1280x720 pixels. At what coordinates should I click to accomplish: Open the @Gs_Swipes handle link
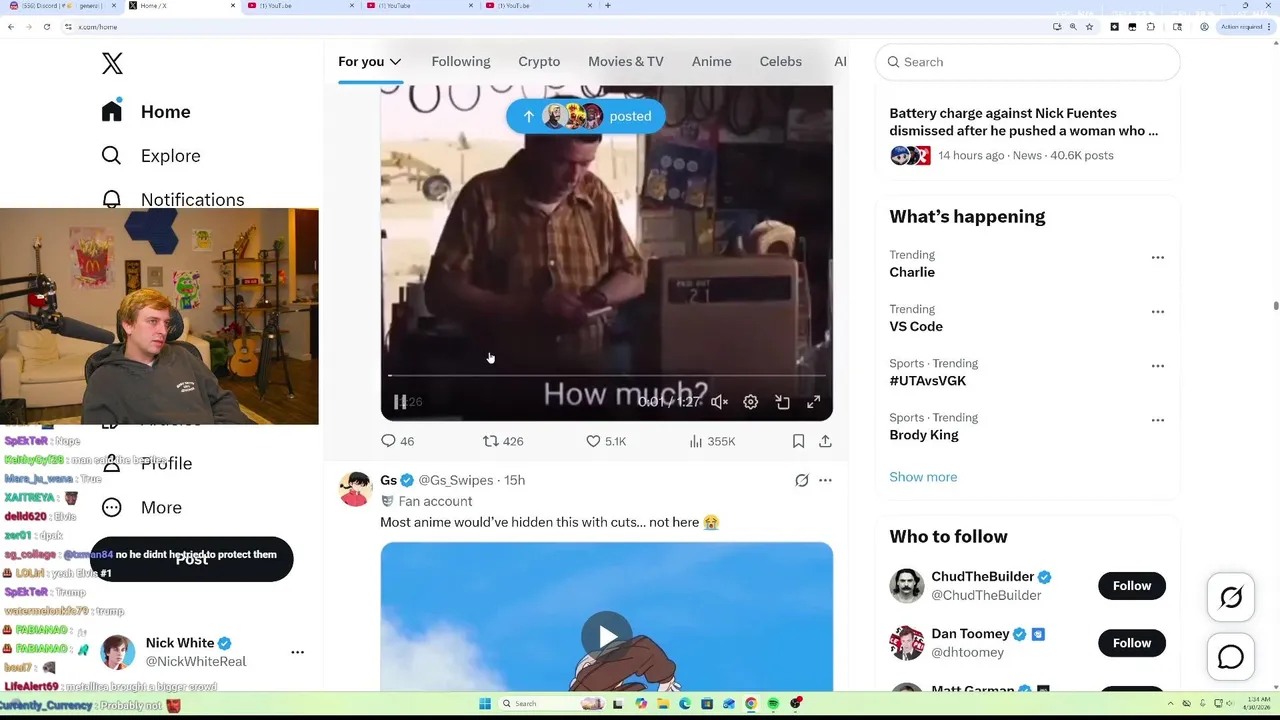click(x=456, y=480)
